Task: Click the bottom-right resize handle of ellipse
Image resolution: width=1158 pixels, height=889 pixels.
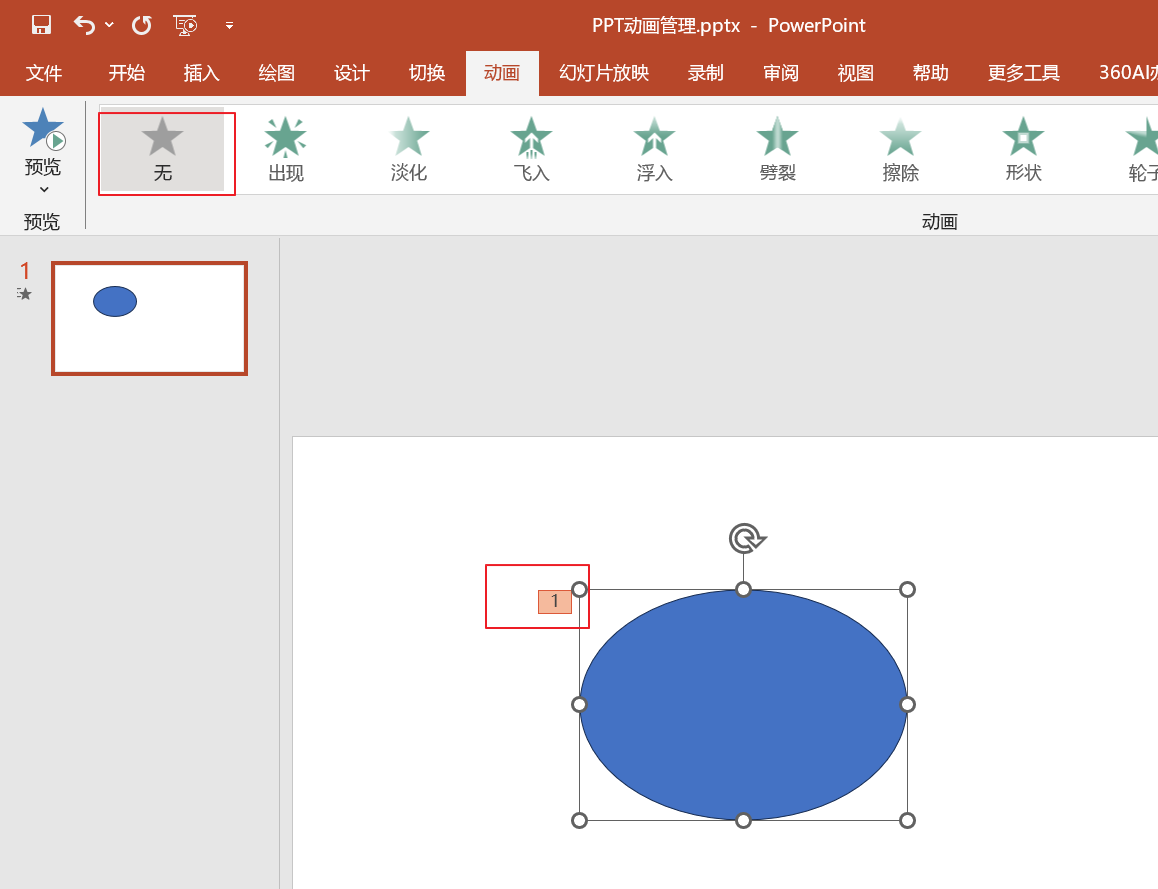Action: pos(908,820)
